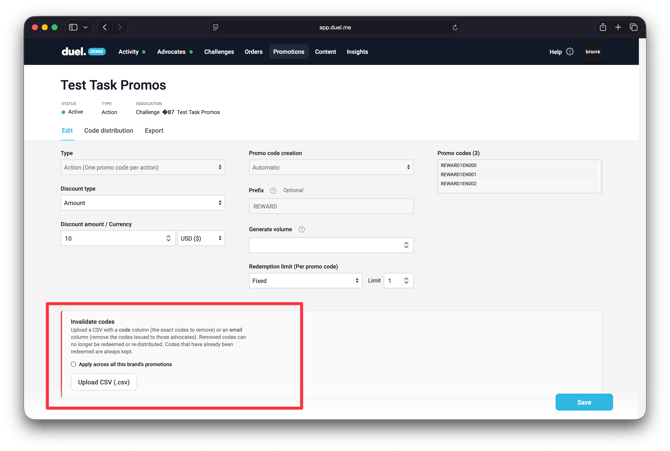Open the Content menu

point(326,52)
